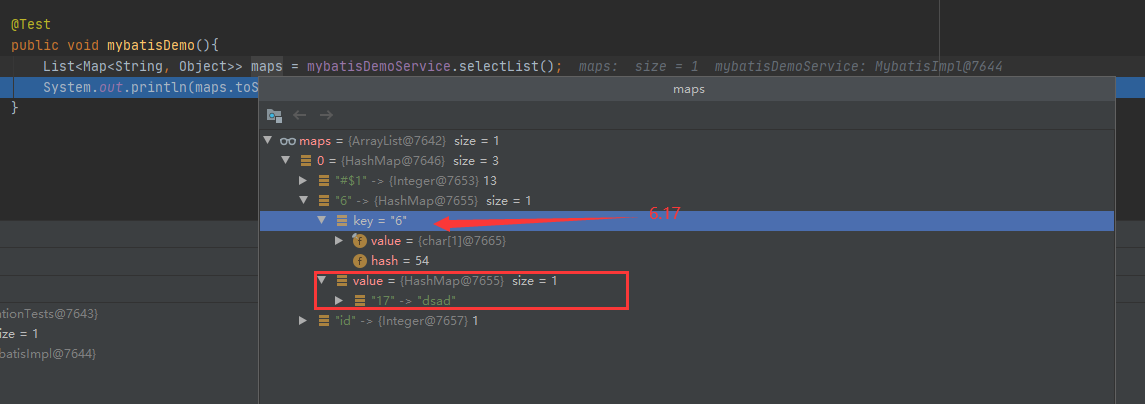Image resolution: width=1145 pixels, height=404 pixels.
Task: Click mybatisDemoService in the code line
Action: pos(378,66)
